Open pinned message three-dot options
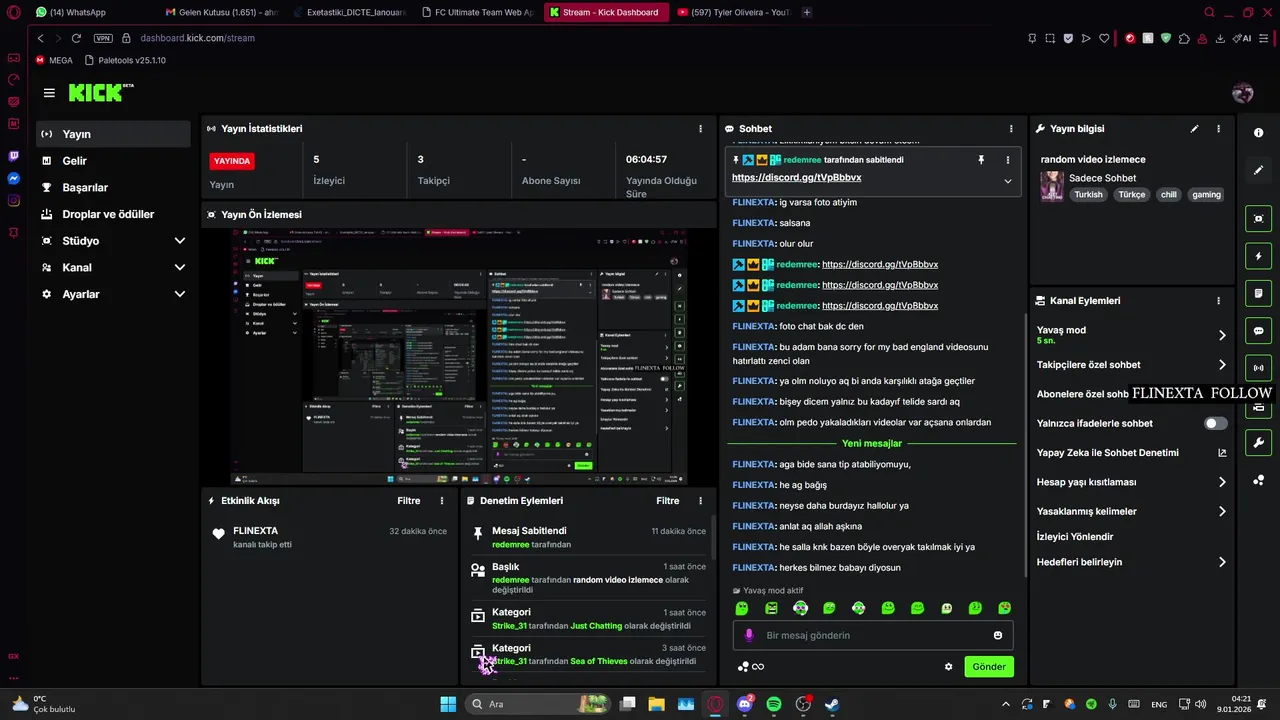This screenshot has height=720, width=1280. [x=1007, y=160]
